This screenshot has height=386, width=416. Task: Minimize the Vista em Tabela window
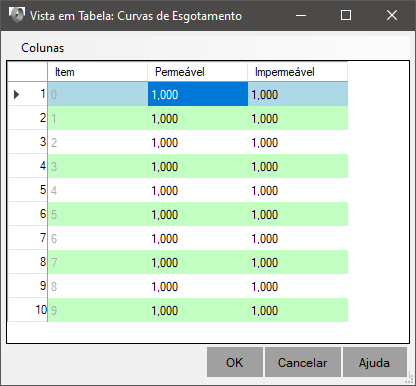pyautogui.click(x=301, y=15)
